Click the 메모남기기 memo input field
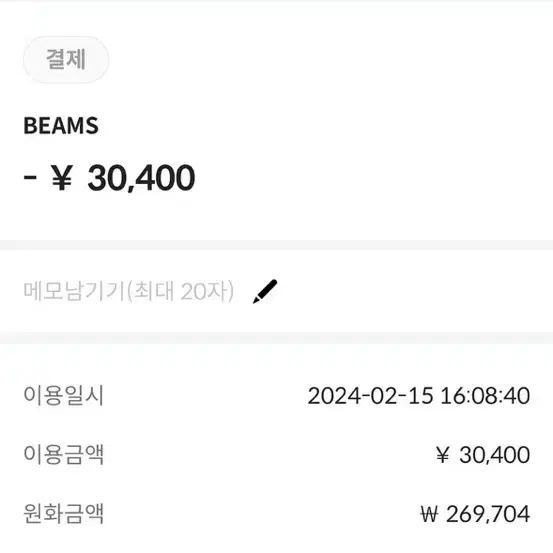553x553 pixels. [x=128, y=291]
